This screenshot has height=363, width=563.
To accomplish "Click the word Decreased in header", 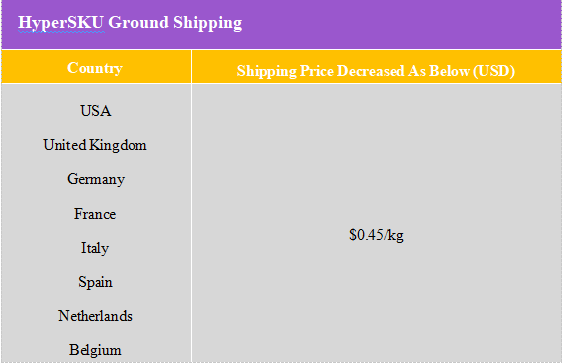I will tap(371, 71).
